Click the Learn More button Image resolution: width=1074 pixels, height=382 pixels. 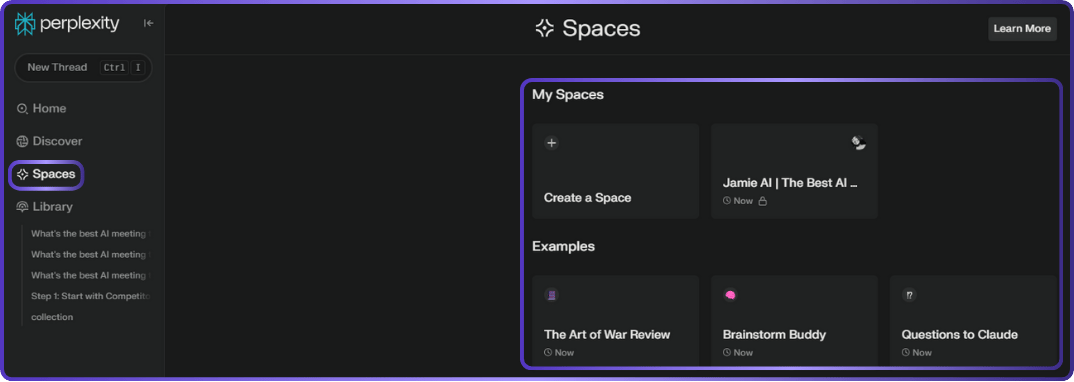coord(1022,29)
